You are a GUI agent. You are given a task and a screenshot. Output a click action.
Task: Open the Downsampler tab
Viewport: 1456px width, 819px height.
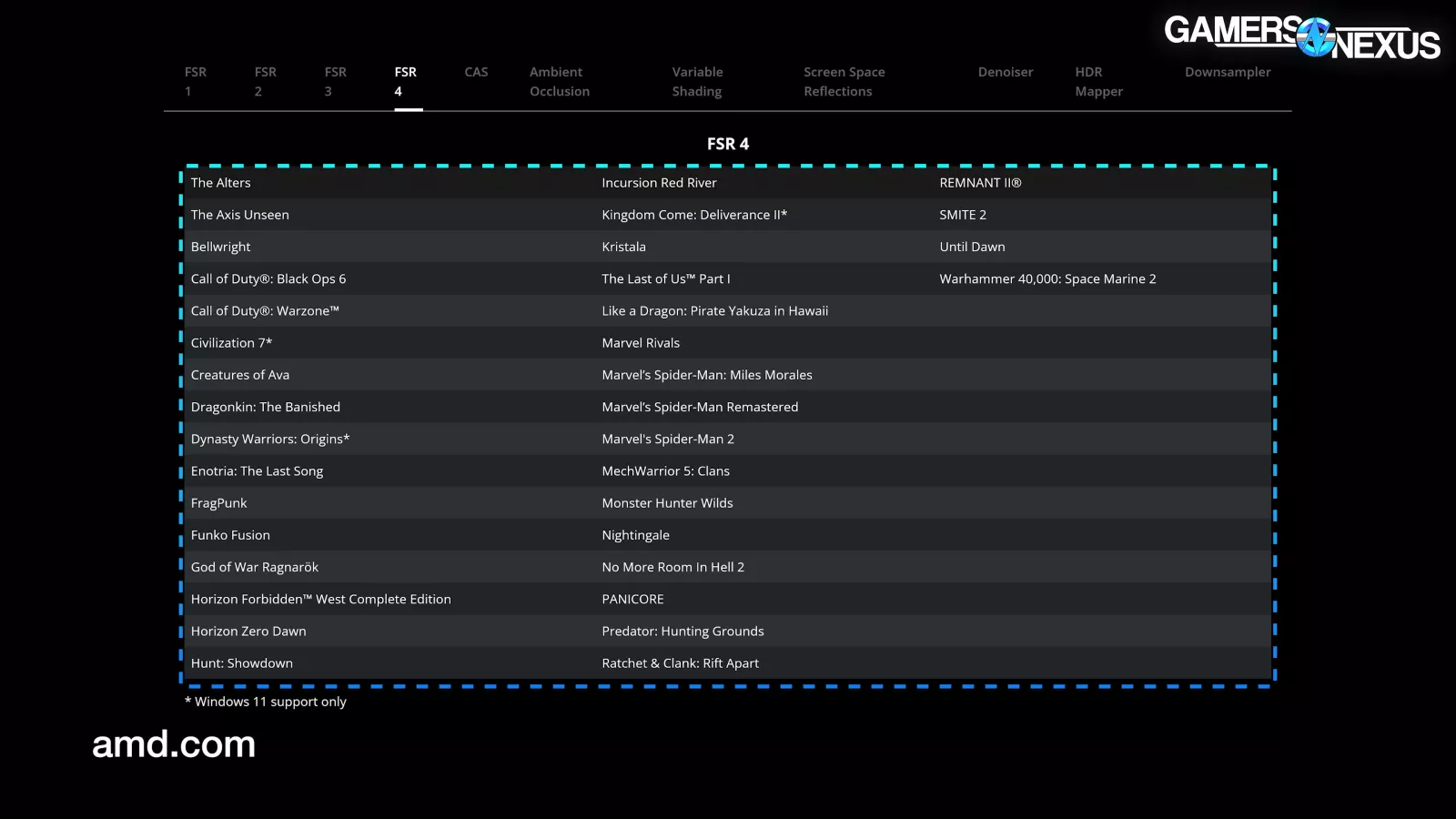click(1227, 72)
